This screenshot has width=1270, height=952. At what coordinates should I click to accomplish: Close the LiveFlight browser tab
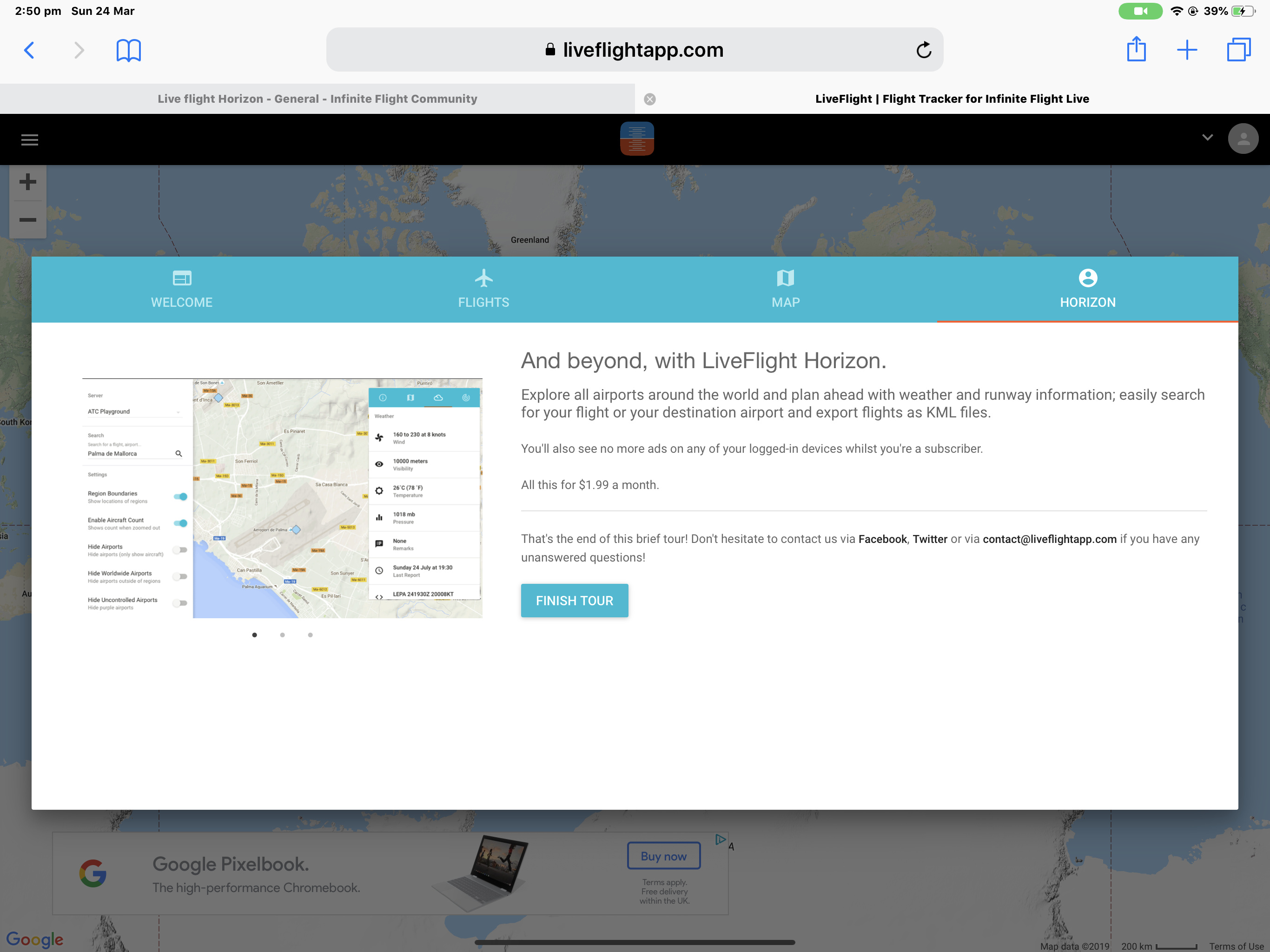point(649,99)
